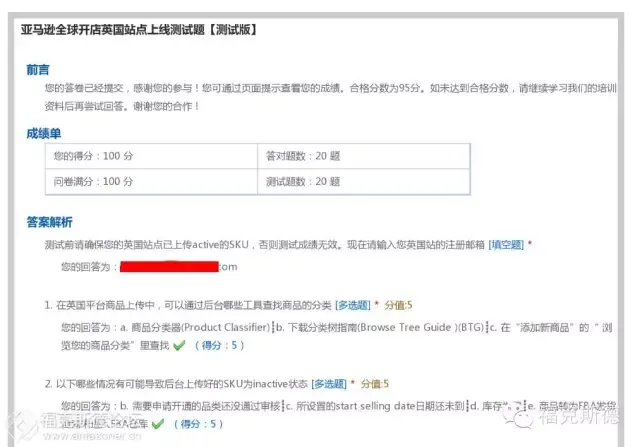The width and height of the screenshot is (640, 447).
Task: Click the preface sentence mentioning 合格分数为95分
Action: 385,88
